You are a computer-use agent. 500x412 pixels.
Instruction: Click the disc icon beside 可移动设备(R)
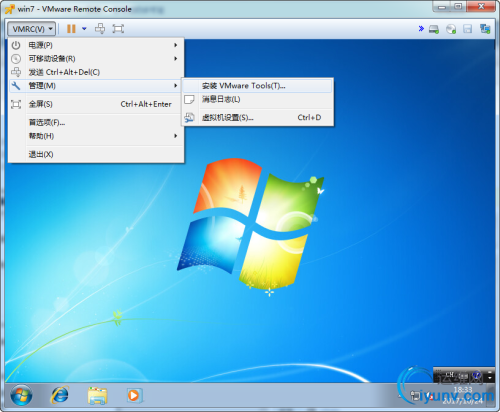click(16, 59)
